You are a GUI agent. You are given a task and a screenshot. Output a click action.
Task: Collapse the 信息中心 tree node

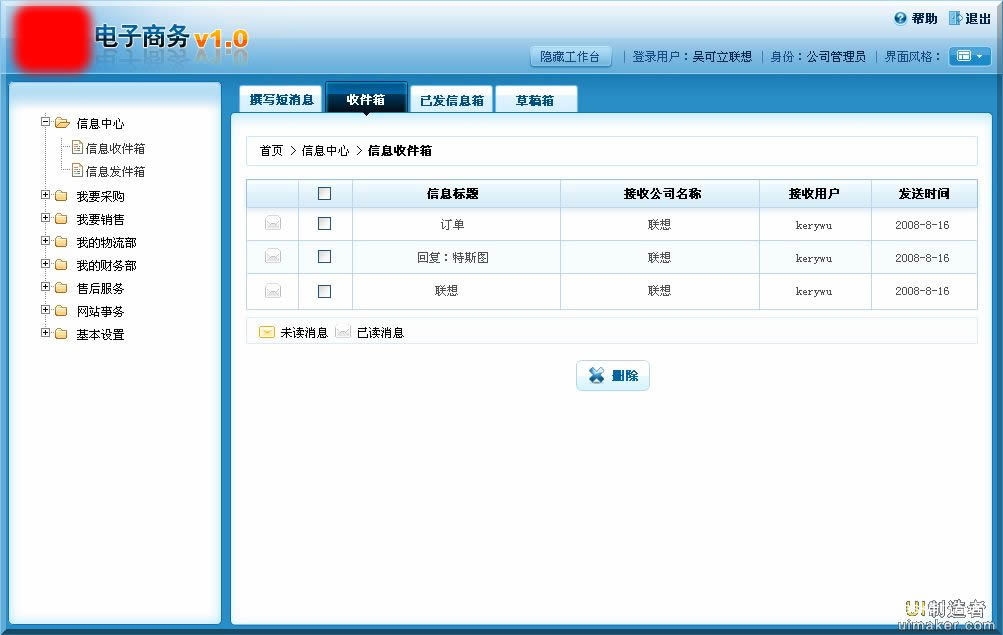45,123
